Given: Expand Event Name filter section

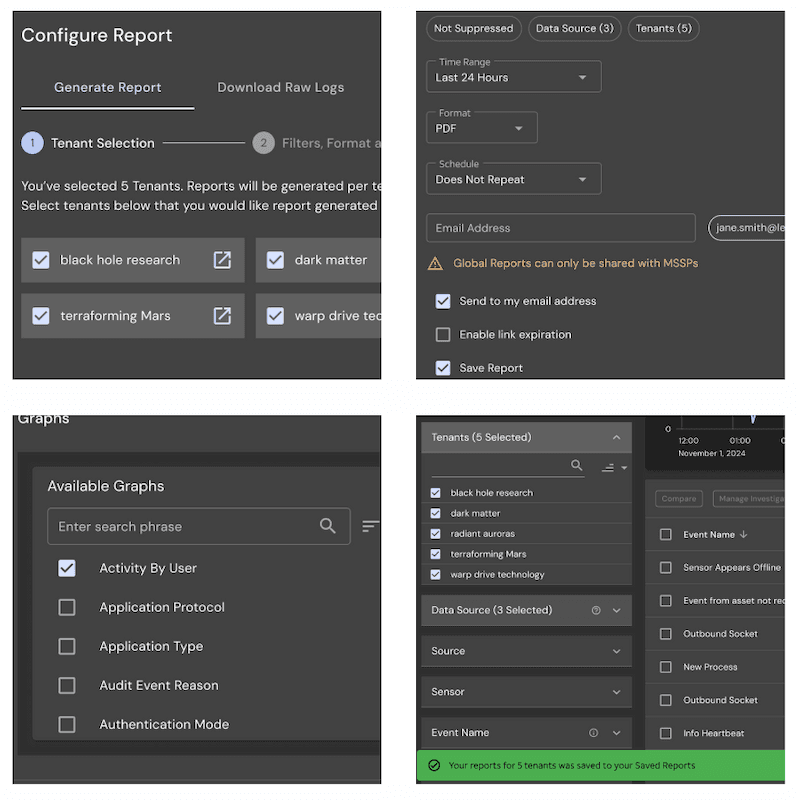Looking at the screenshot, I should pos(527,733).
